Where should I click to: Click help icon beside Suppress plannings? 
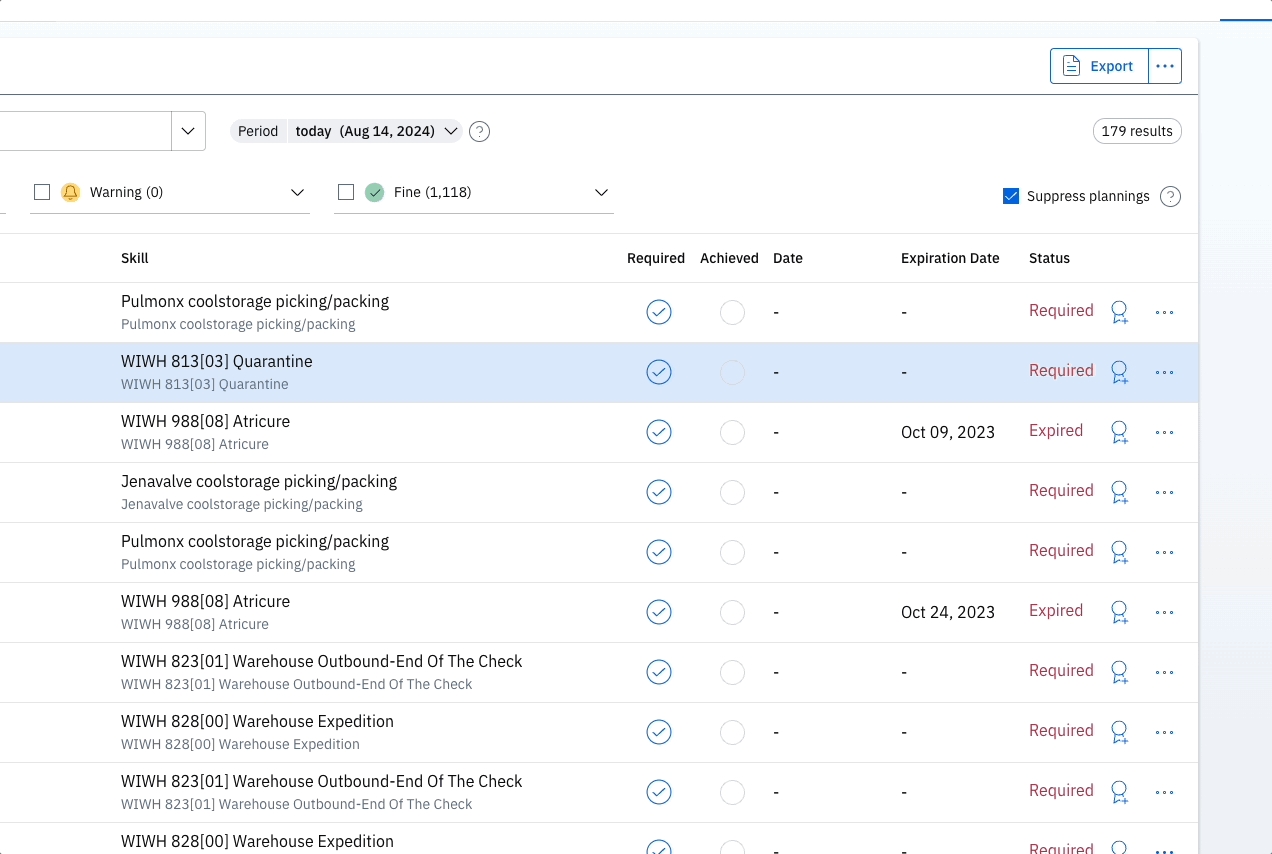click(x=1170, y=196)
